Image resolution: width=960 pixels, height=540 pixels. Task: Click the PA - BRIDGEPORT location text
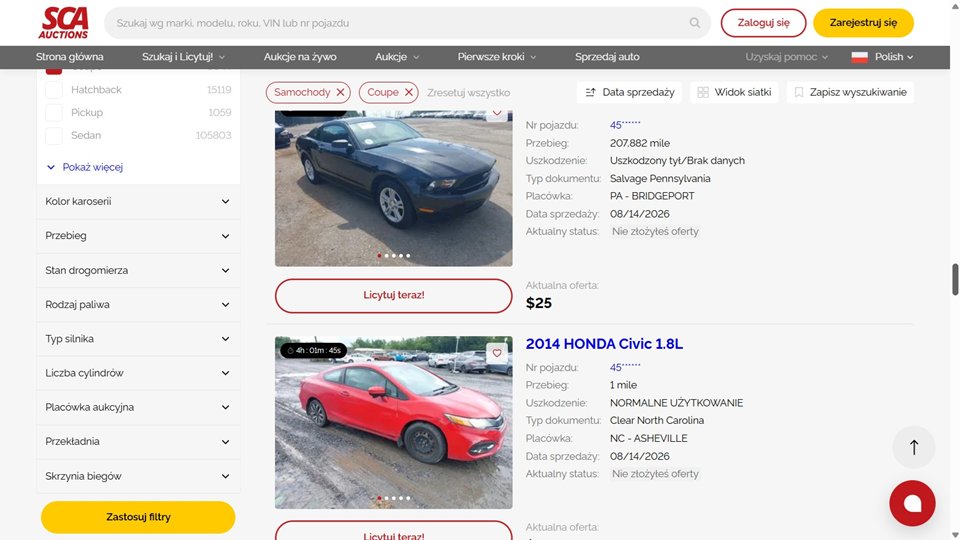pos(652,197)
